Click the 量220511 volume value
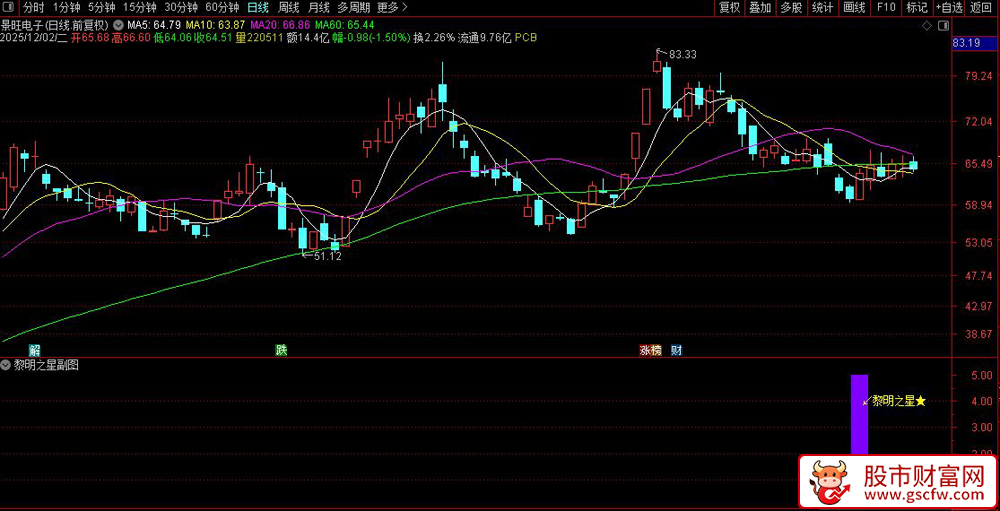The image size is (1000, 511). tap(260, 38)
